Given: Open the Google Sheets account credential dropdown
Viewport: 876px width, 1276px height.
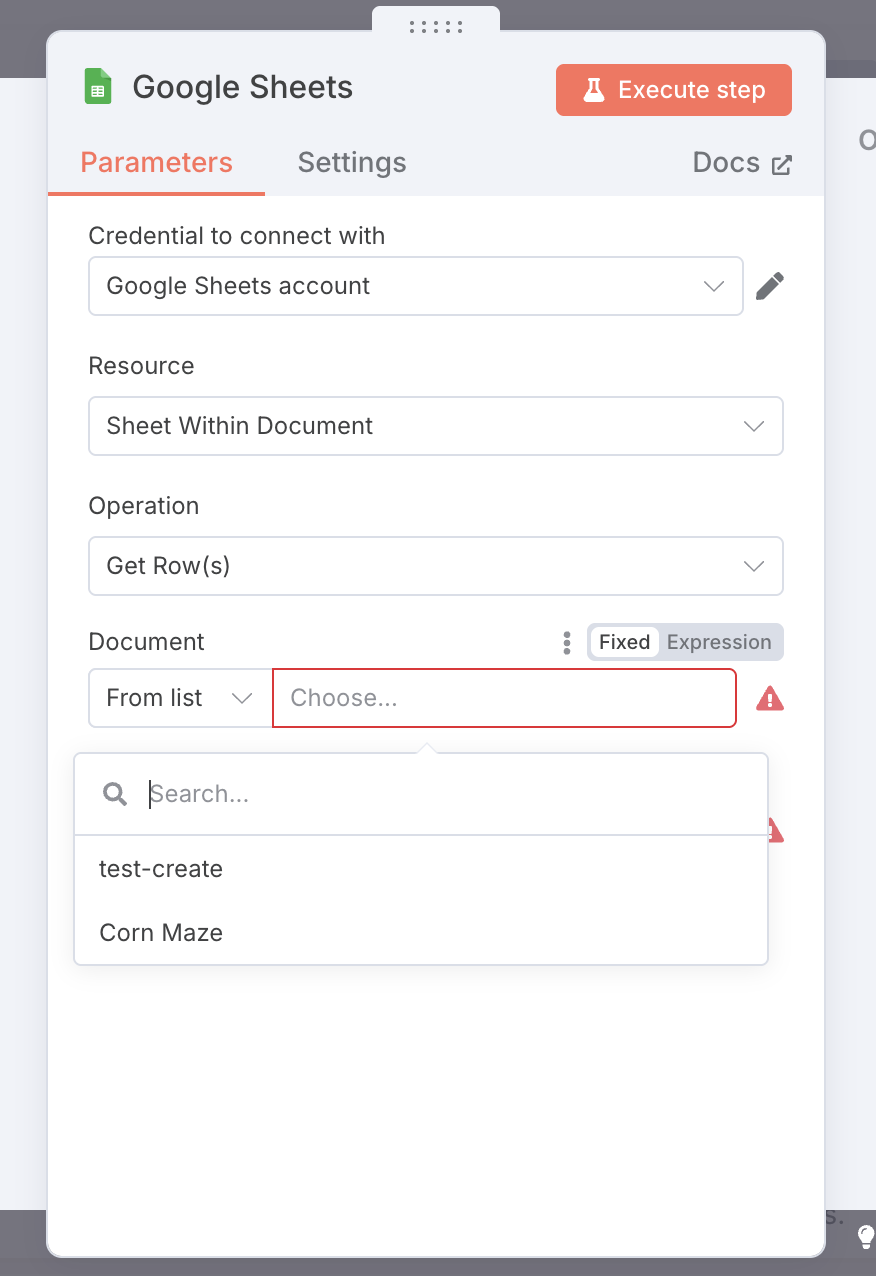Looking at the screenshot, I should point(416,286).
